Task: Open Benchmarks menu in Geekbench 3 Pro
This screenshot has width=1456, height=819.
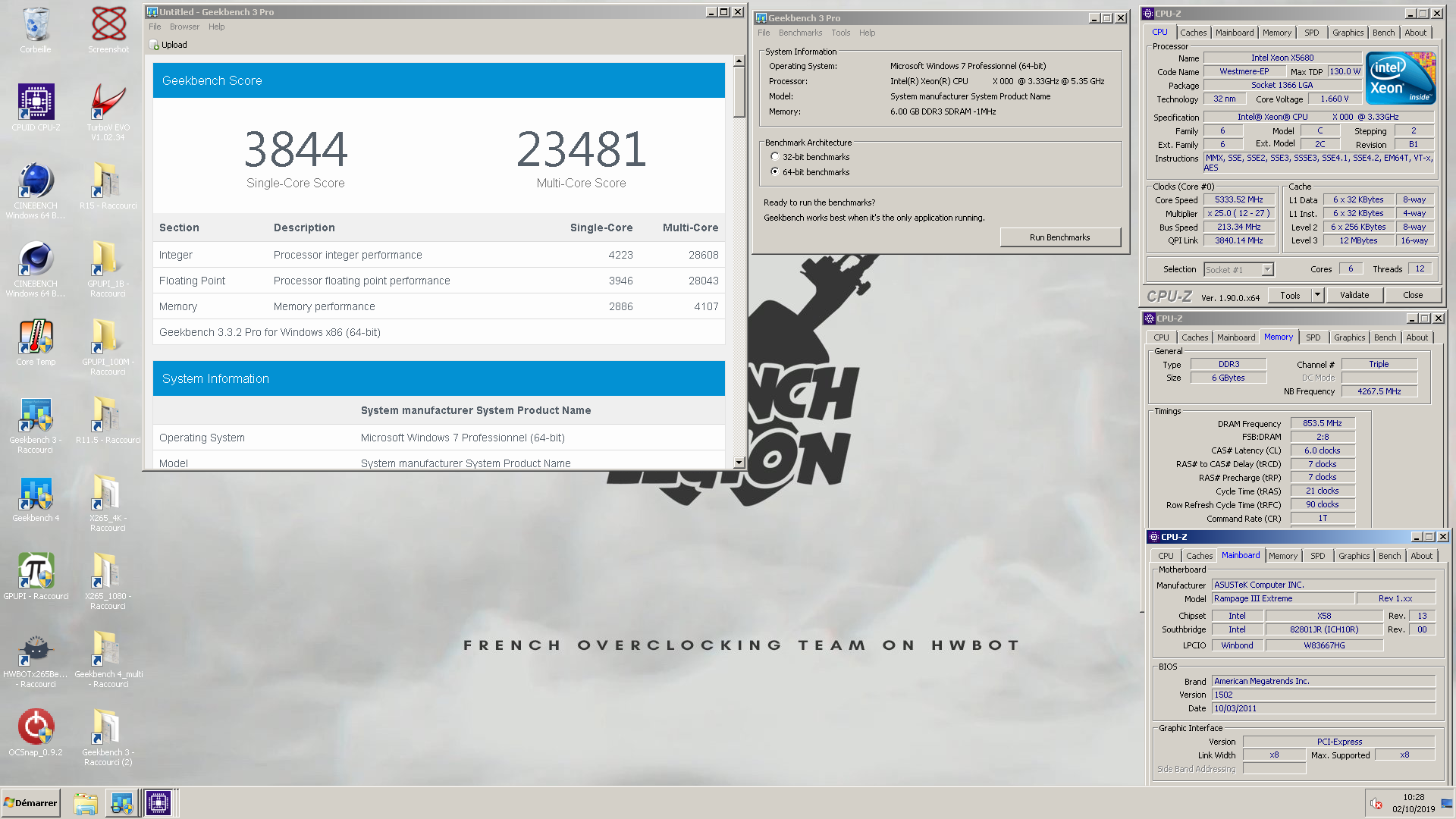Action: point(800,33)
